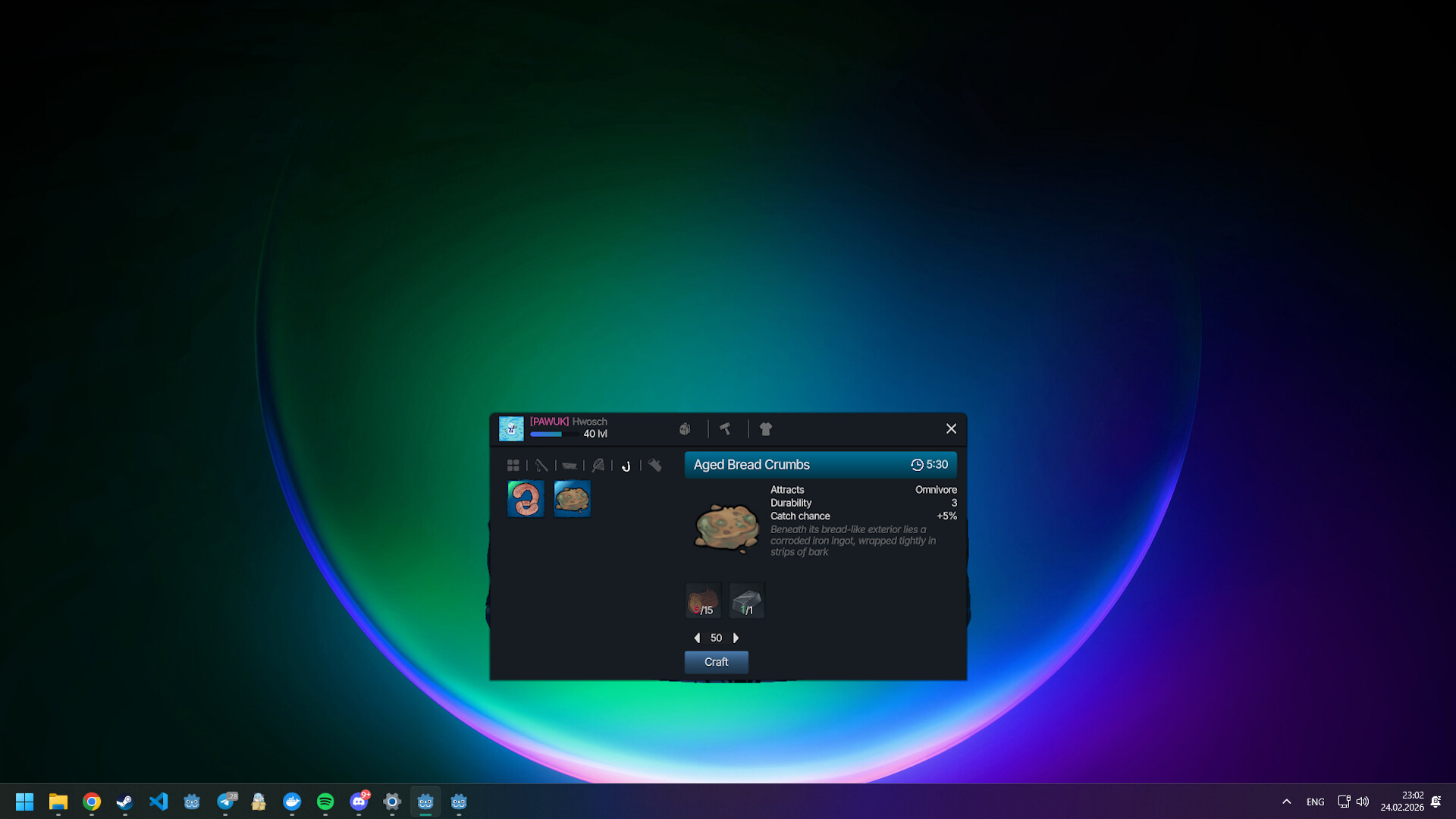The image size is (1456, 819).
Task: Select the Aged Bread Crumbs recipe thumbnail
Action: [x=572, y=499]
